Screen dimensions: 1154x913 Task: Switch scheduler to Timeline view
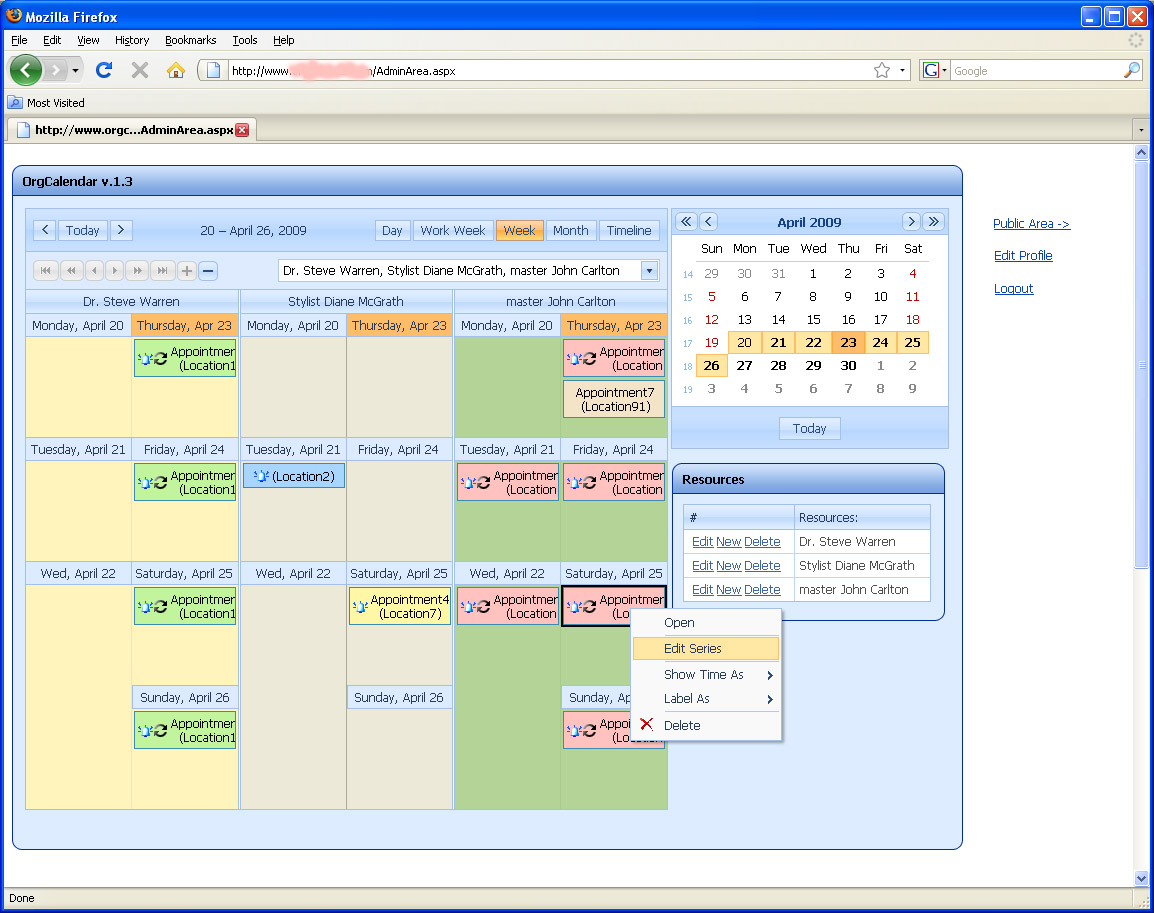pyautogui.click(x=629, y=230)
